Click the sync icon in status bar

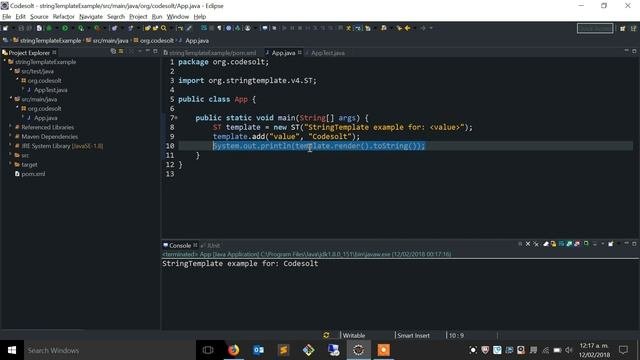pos(326,335)
